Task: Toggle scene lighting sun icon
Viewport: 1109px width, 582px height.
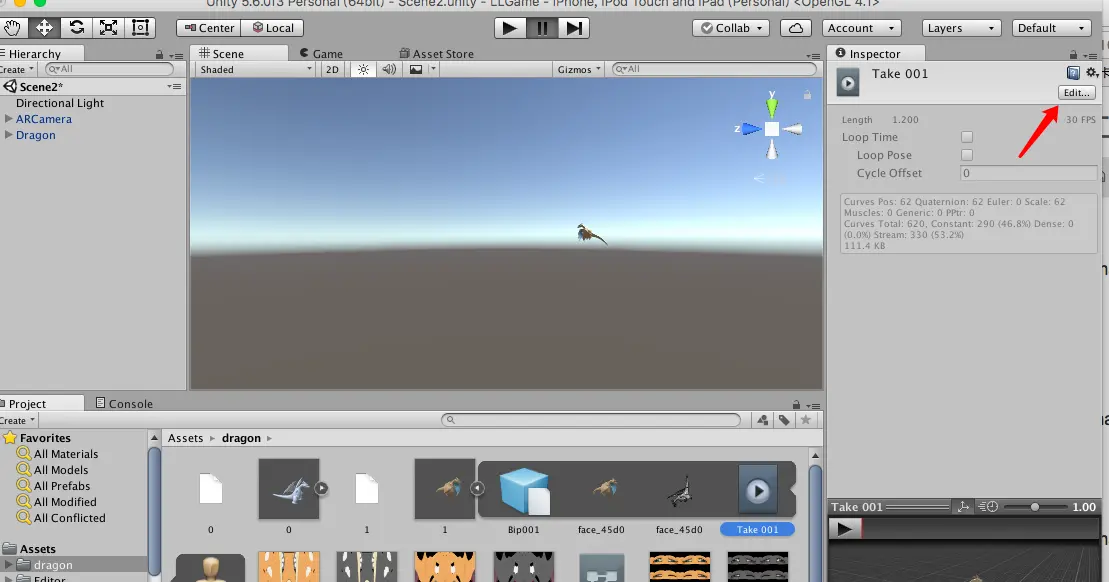Action: [363, 69]
